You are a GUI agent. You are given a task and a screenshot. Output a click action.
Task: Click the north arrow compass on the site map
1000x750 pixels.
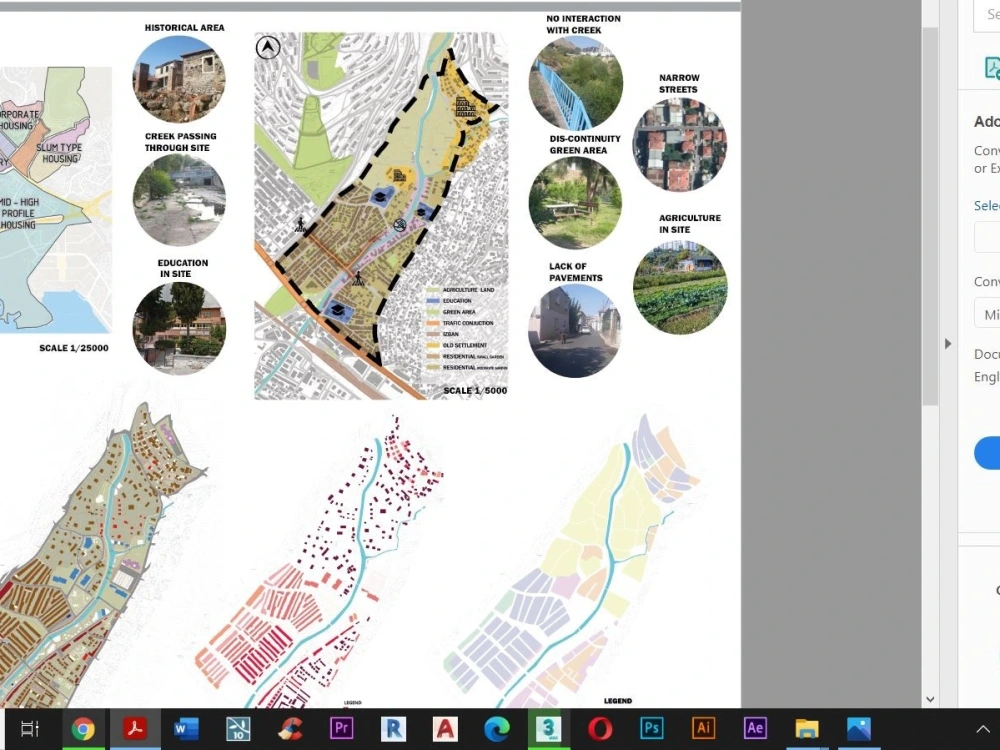tap(268, 48)
